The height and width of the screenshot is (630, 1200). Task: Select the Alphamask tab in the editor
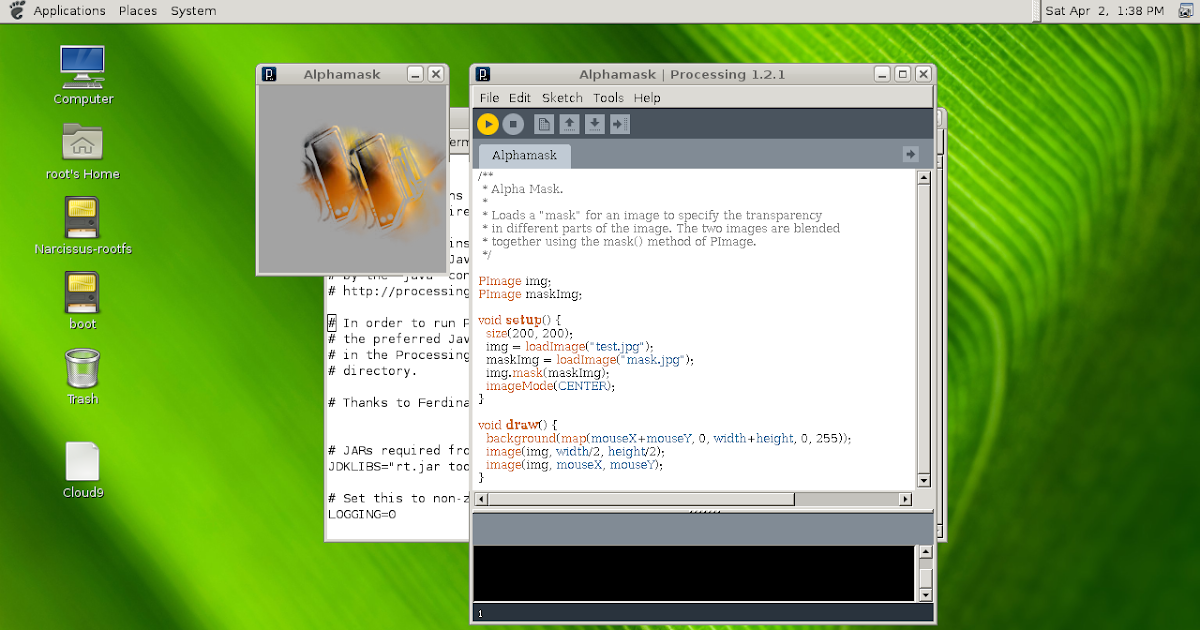coord(523,155)
